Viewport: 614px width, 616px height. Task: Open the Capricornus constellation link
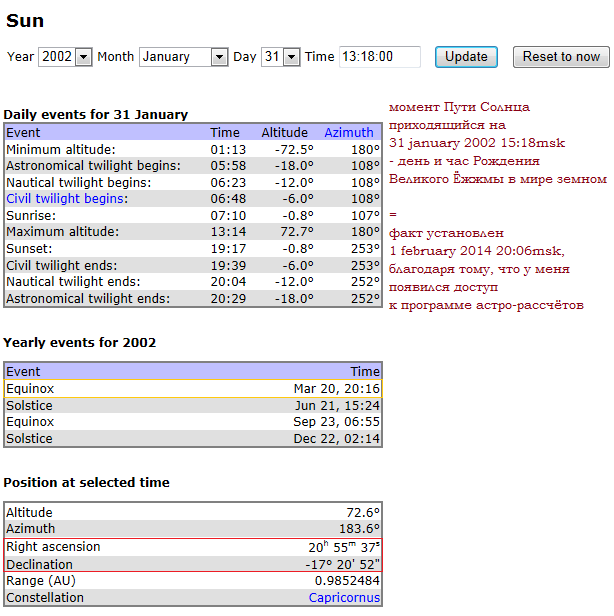coord(344,598)
